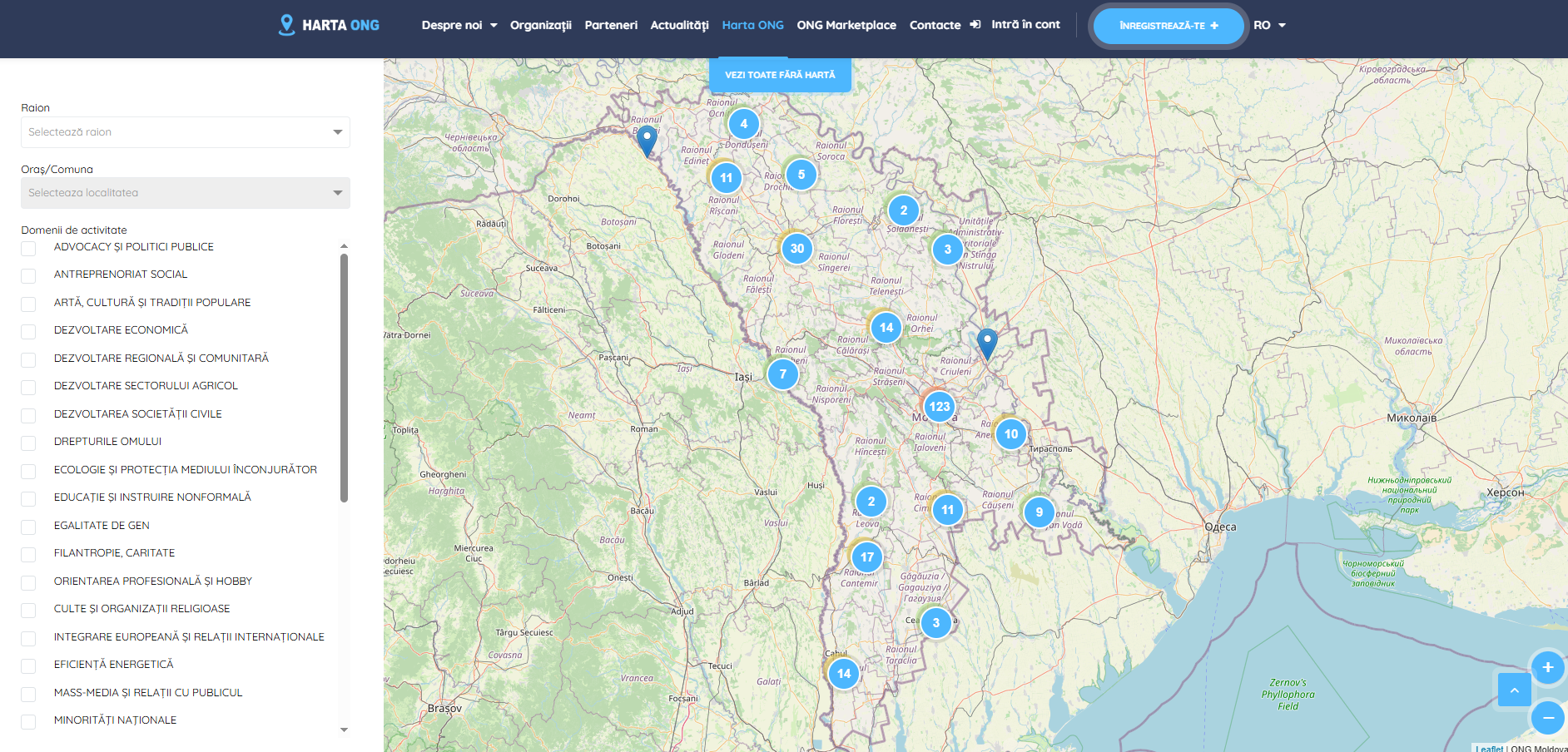The height and width of the screenshot is (752, 1568).
Task: Go to the Organizații menu item
Action: tap(540, 25)
